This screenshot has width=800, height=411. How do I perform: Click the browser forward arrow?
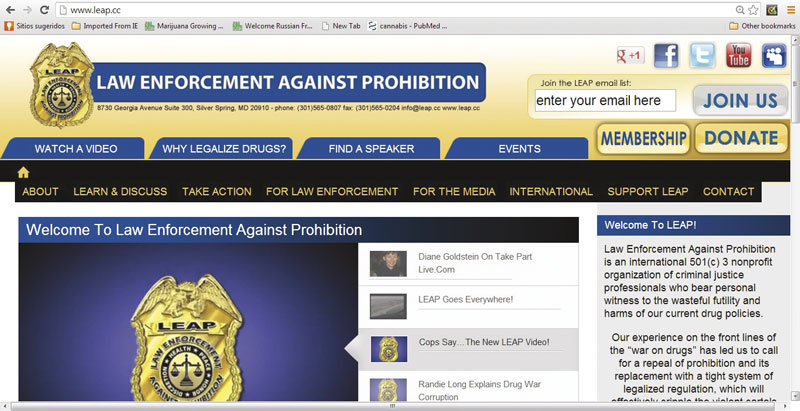click(27, 10)
